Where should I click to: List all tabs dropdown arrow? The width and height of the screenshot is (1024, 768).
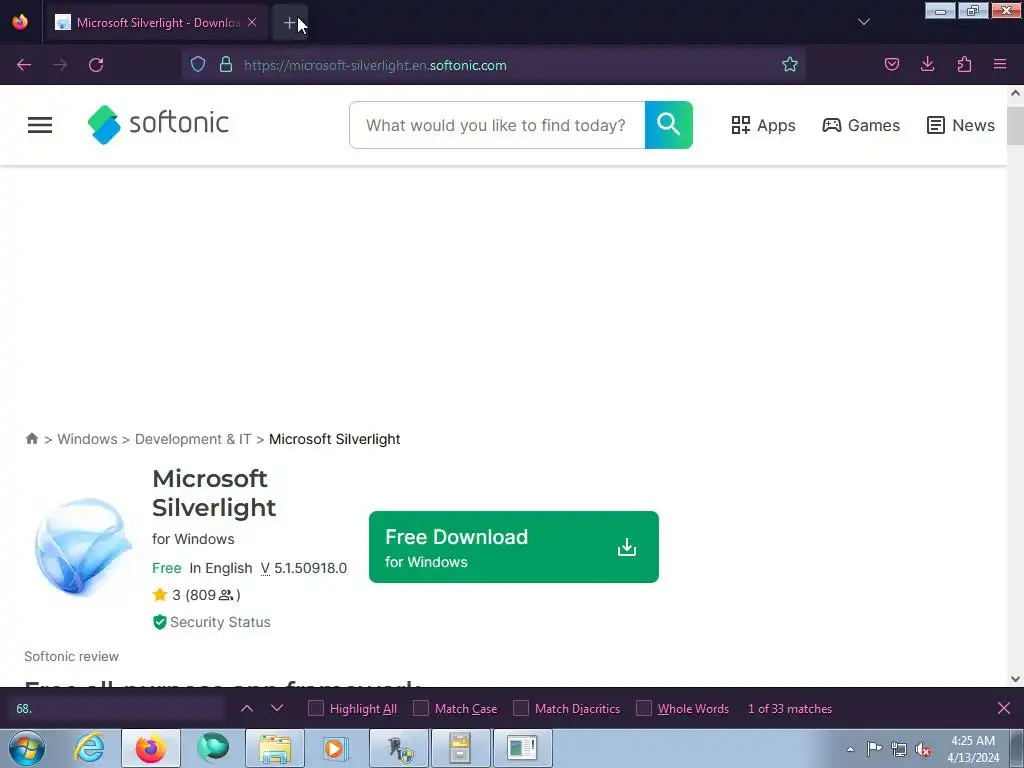(x=863, y=23)
